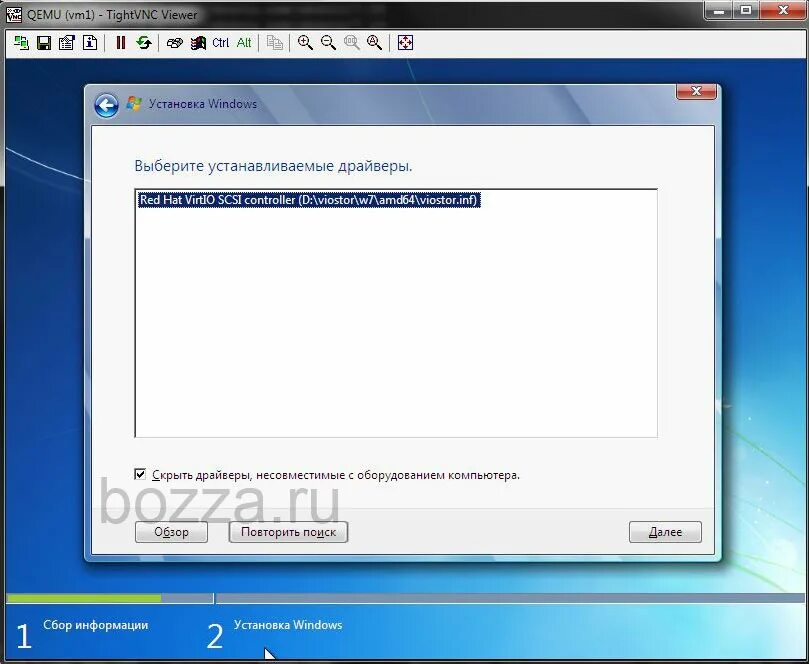Toggle the Ctrl key toolbar button
Viewport: 809px width, 664px height.
pos(220,42)
